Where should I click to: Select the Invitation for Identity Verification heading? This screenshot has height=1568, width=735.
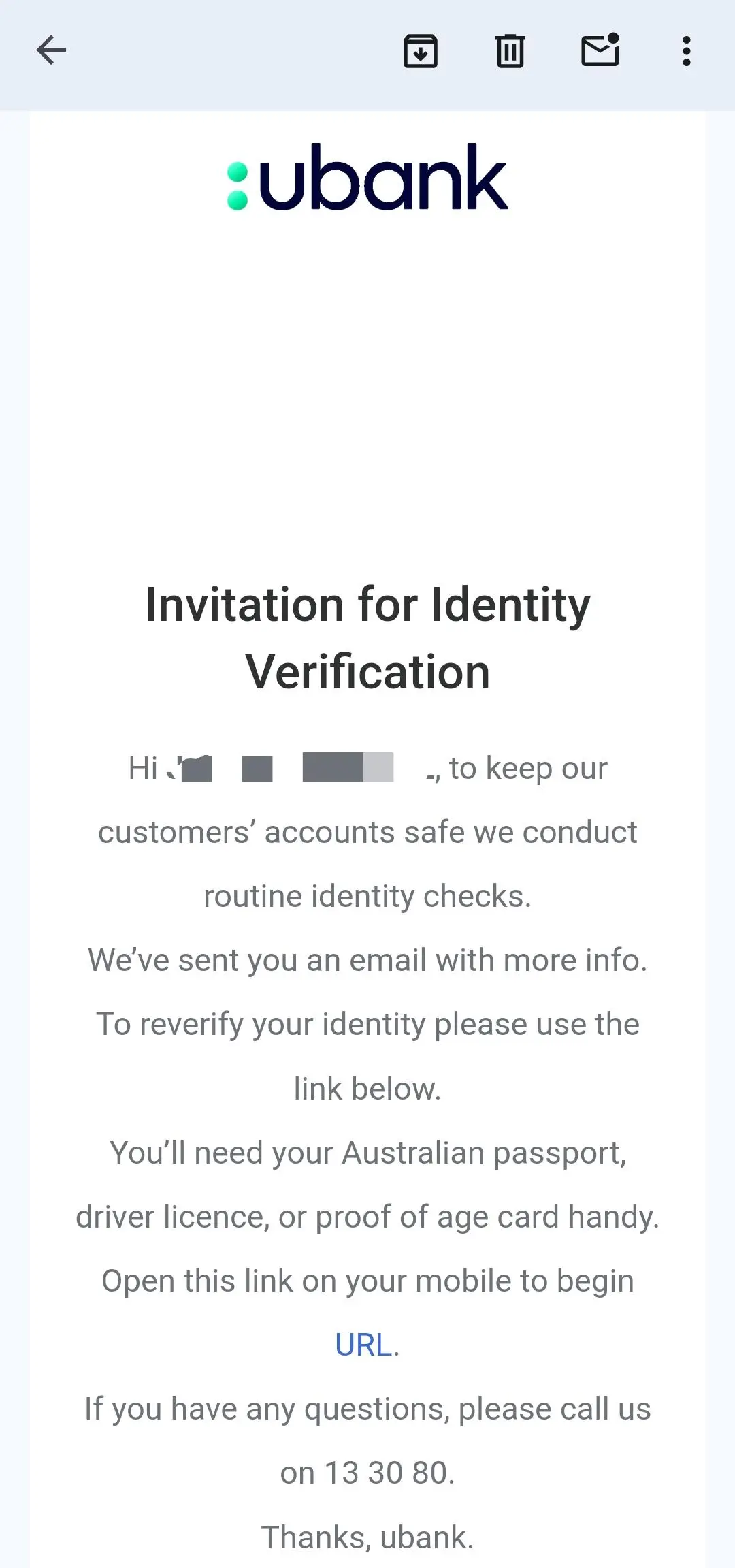pyautogui.click(x=367, y=637)
